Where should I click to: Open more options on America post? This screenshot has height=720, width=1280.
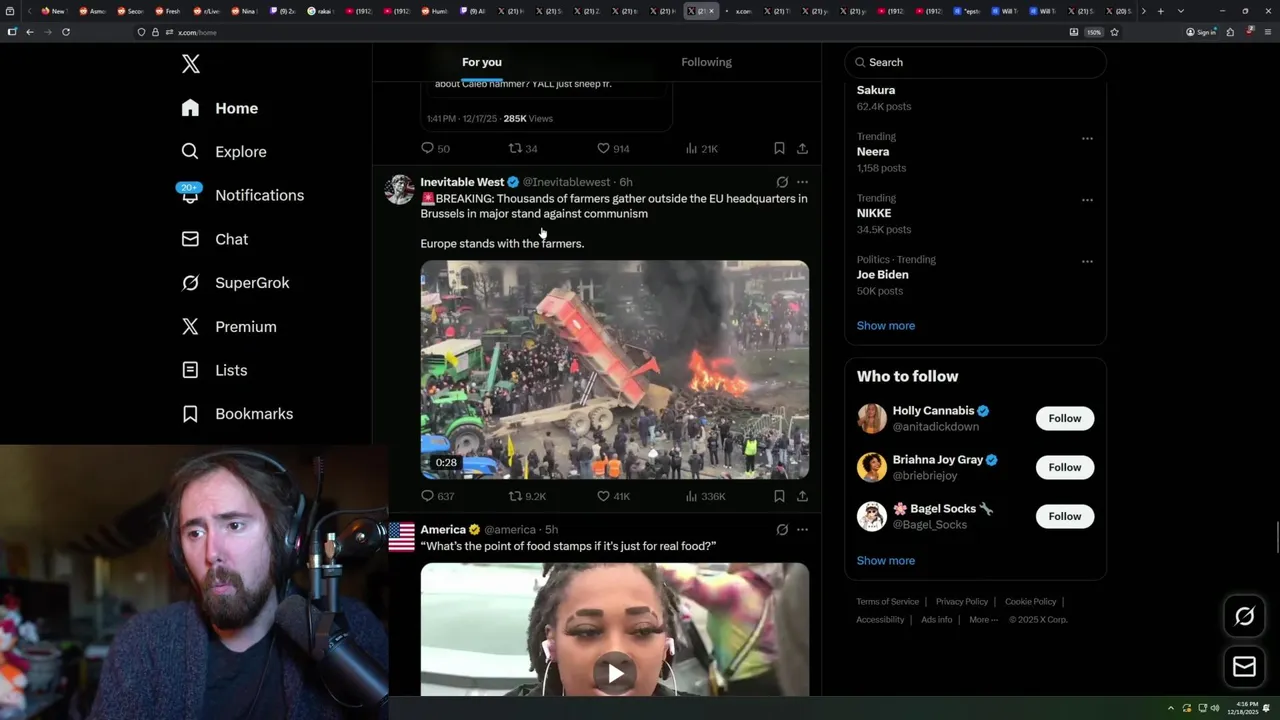pos(802,530)
